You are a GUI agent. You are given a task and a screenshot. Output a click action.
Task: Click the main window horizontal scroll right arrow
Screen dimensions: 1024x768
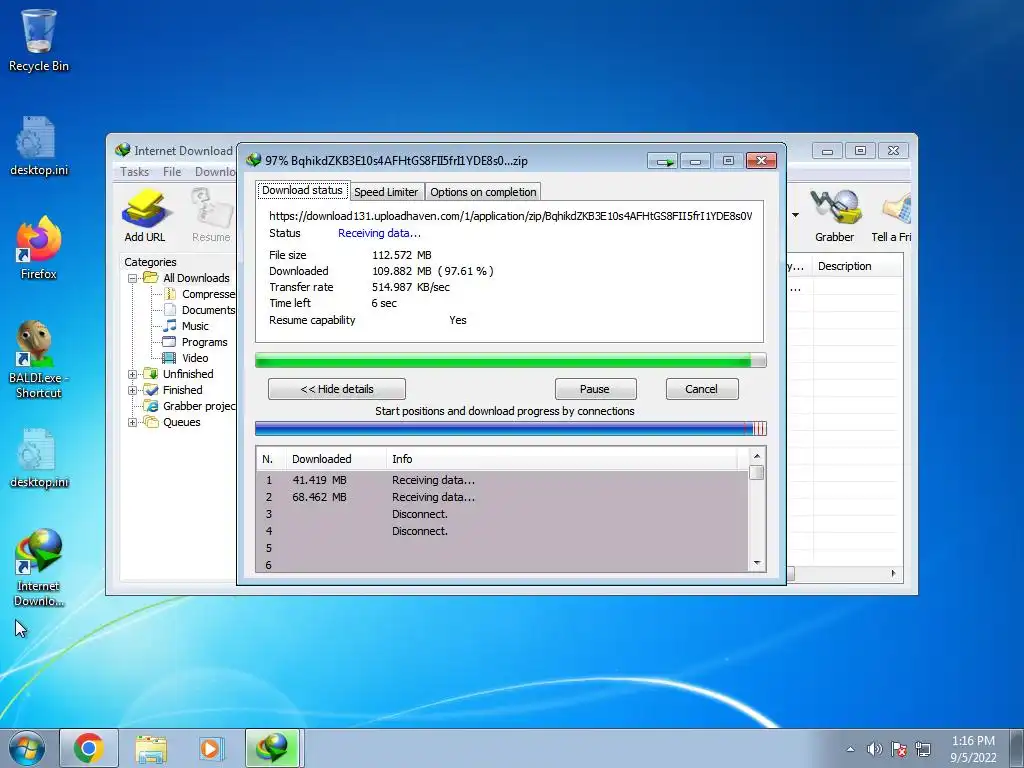click(x=893, y=573)
